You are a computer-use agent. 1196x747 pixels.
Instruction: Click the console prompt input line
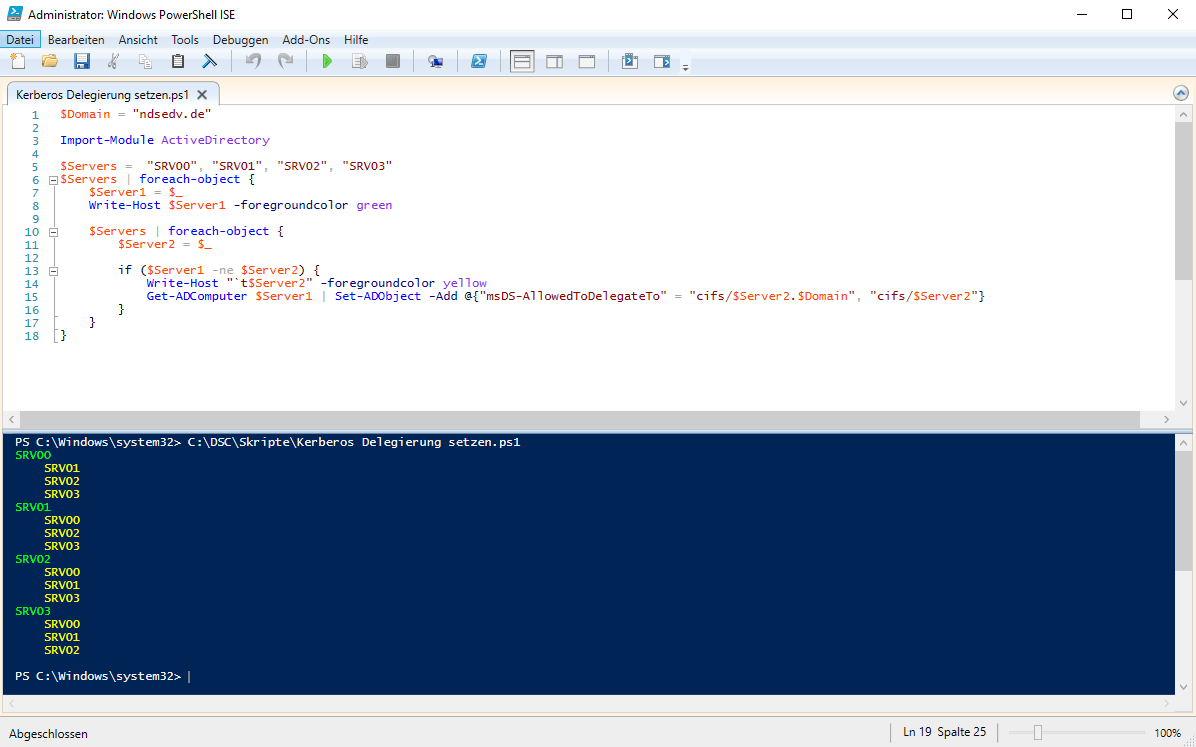400,677
